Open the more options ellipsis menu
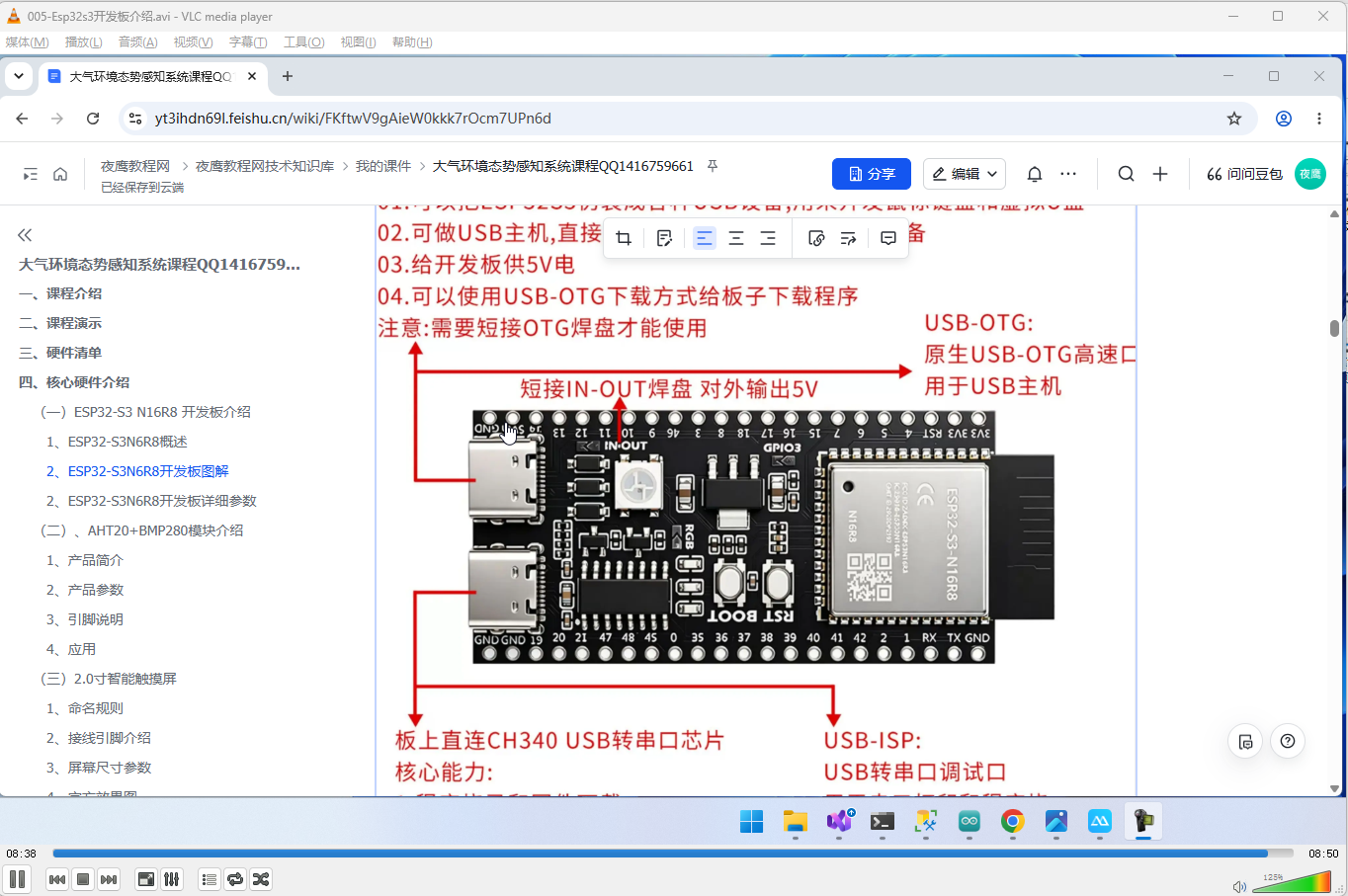1348x896 pixels. [1068, 174]
